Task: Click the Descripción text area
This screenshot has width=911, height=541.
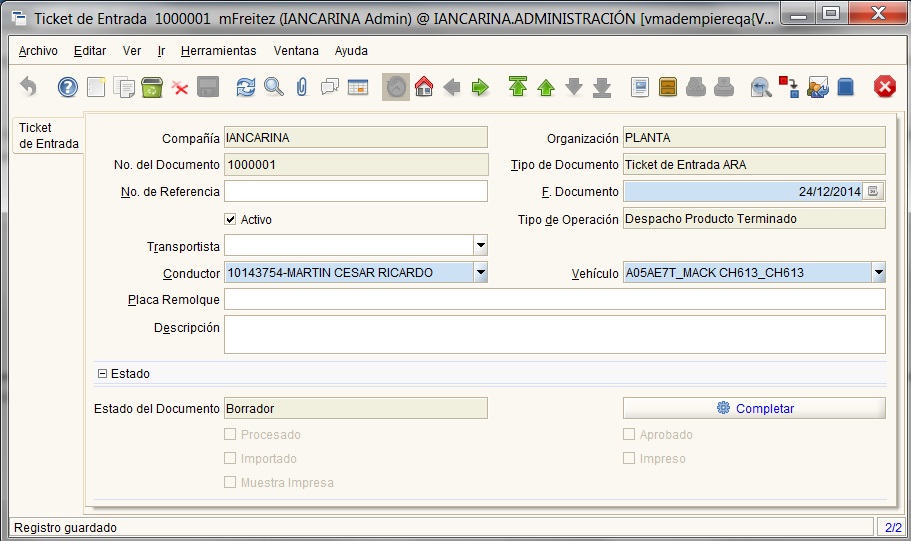Action: tap(555, 334)
